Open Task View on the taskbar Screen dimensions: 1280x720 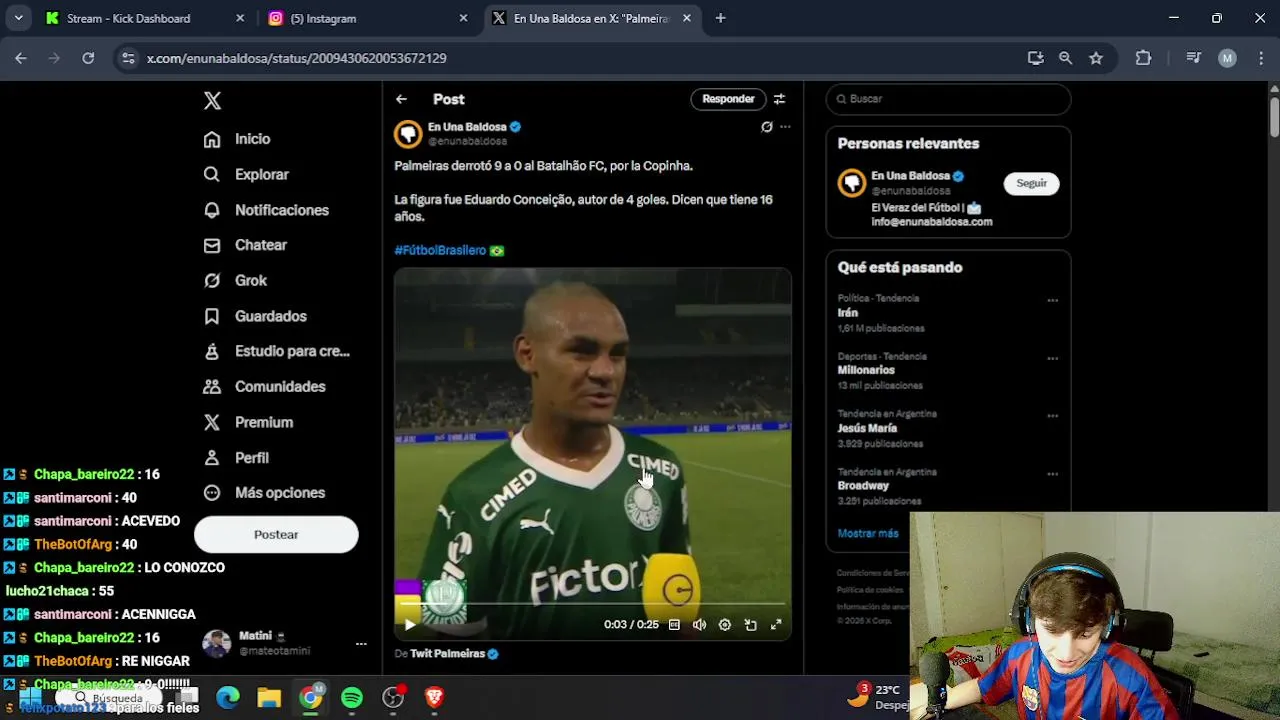tap(188, 698)
